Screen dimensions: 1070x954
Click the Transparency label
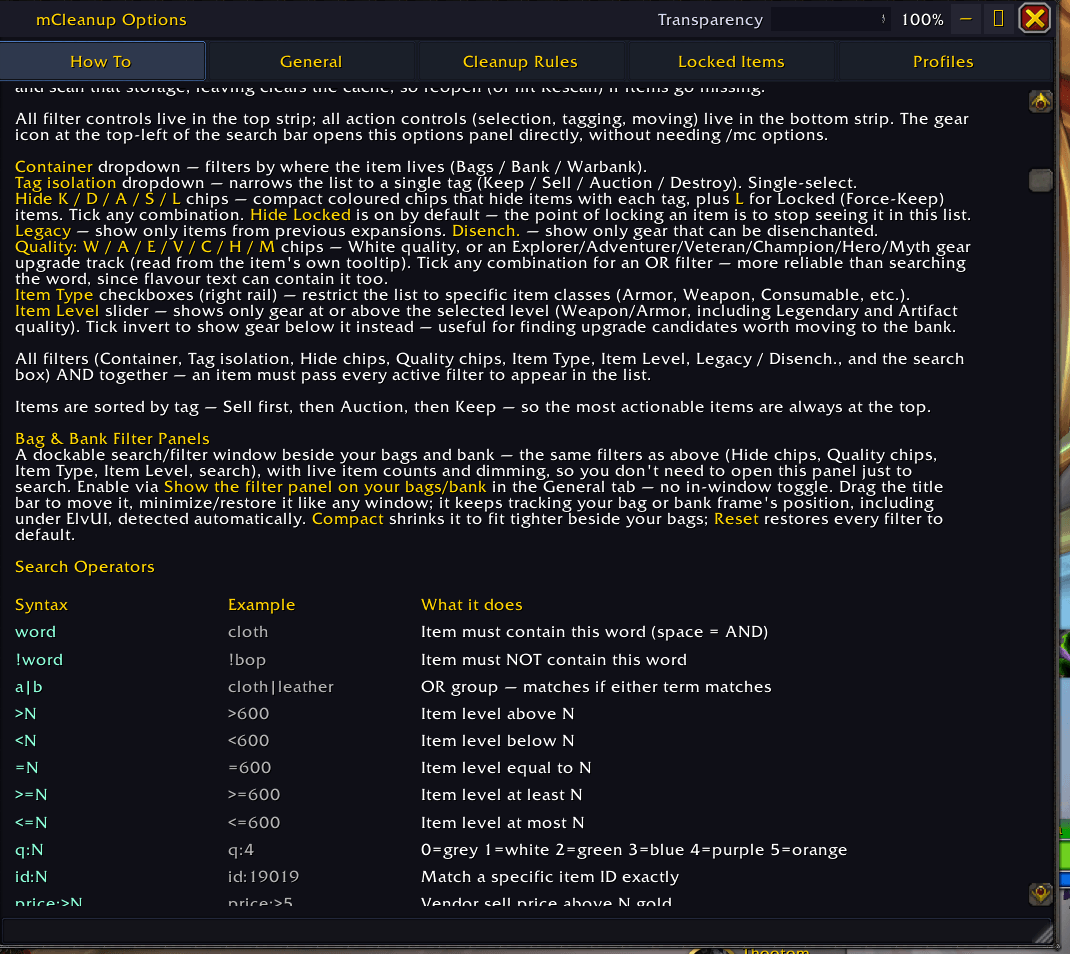(x=710, y=20)
